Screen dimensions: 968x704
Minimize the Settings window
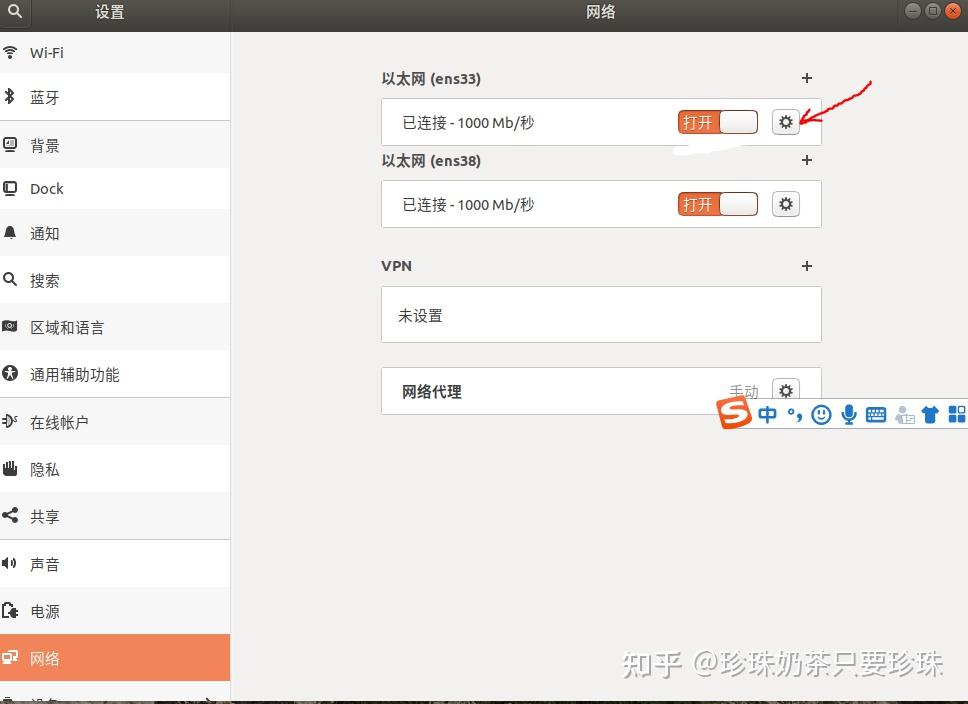pos(912,10)
